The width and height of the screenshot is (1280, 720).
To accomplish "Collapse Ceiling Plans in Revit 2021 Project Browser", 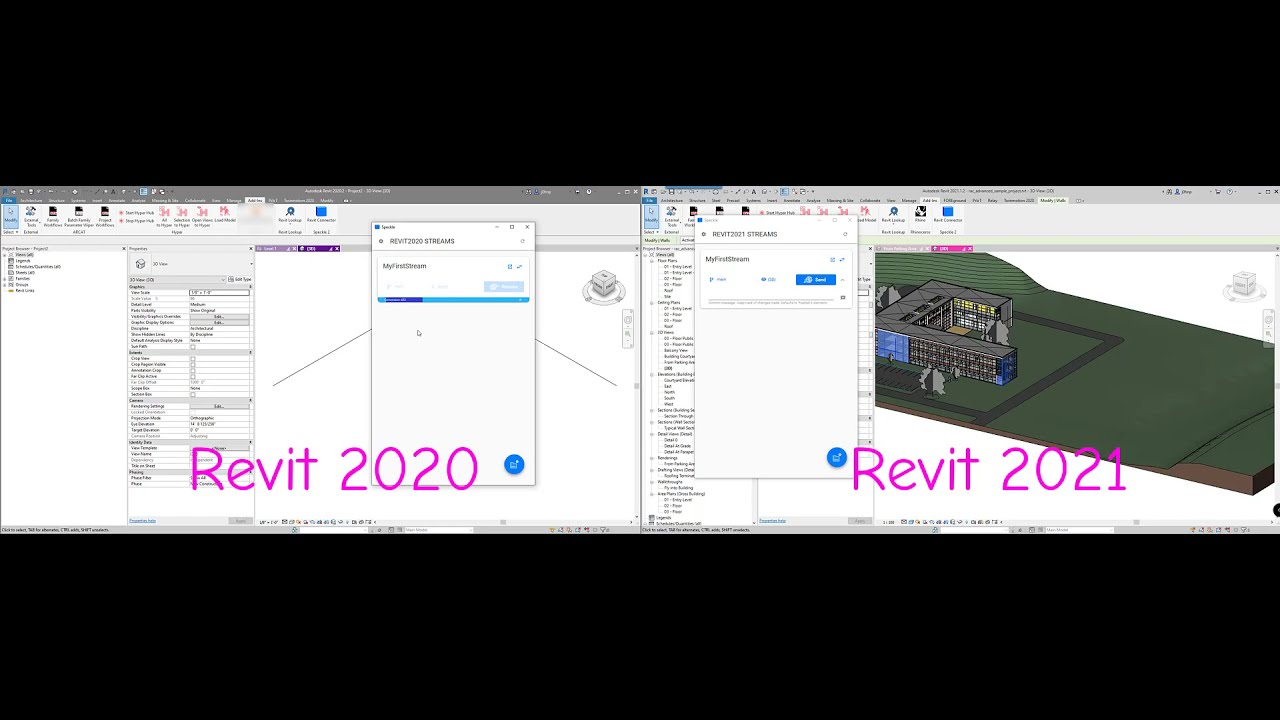I will point(653,303).
